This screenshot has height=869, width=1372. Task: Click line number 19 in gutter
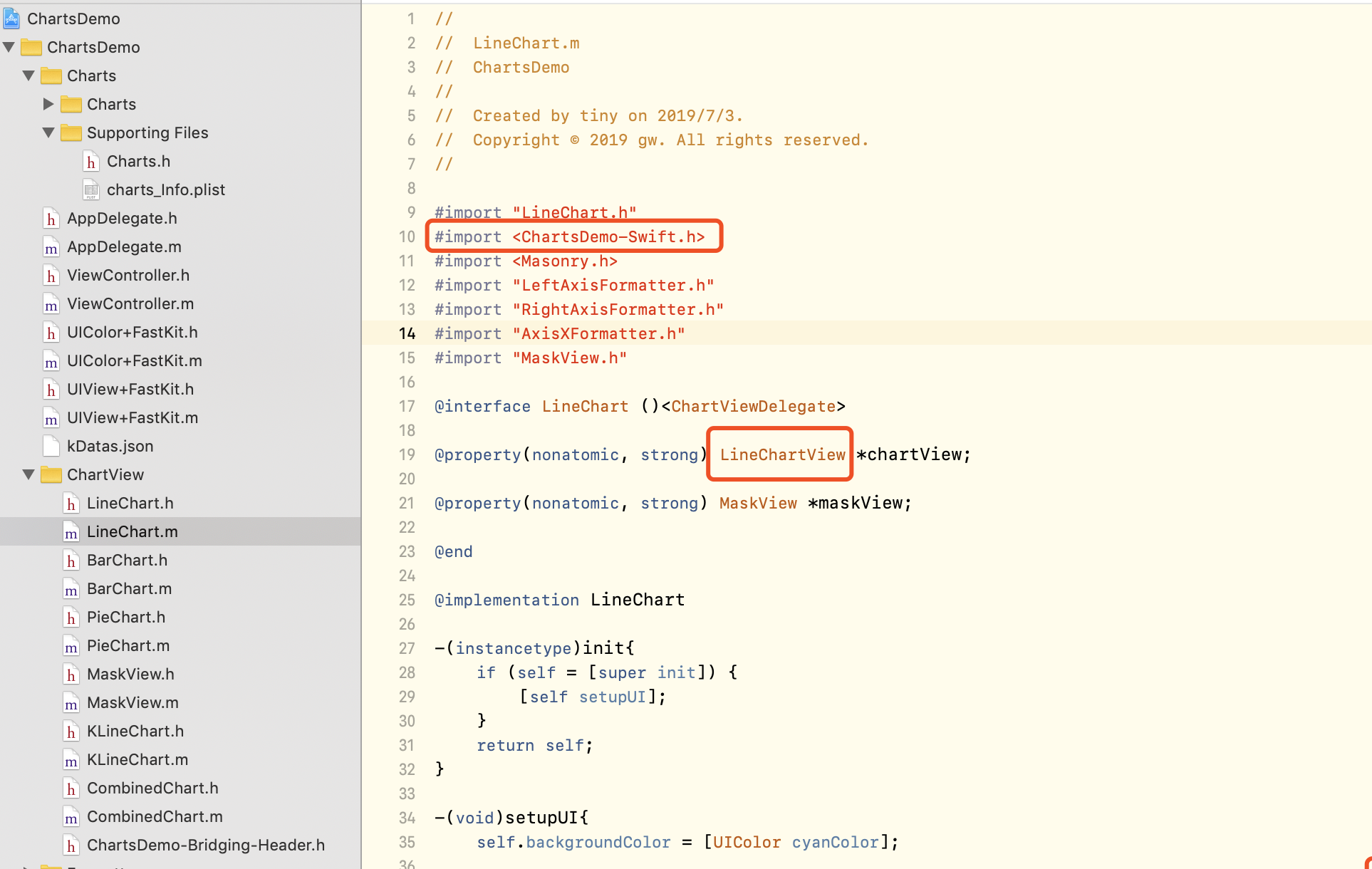coord(407,454)
